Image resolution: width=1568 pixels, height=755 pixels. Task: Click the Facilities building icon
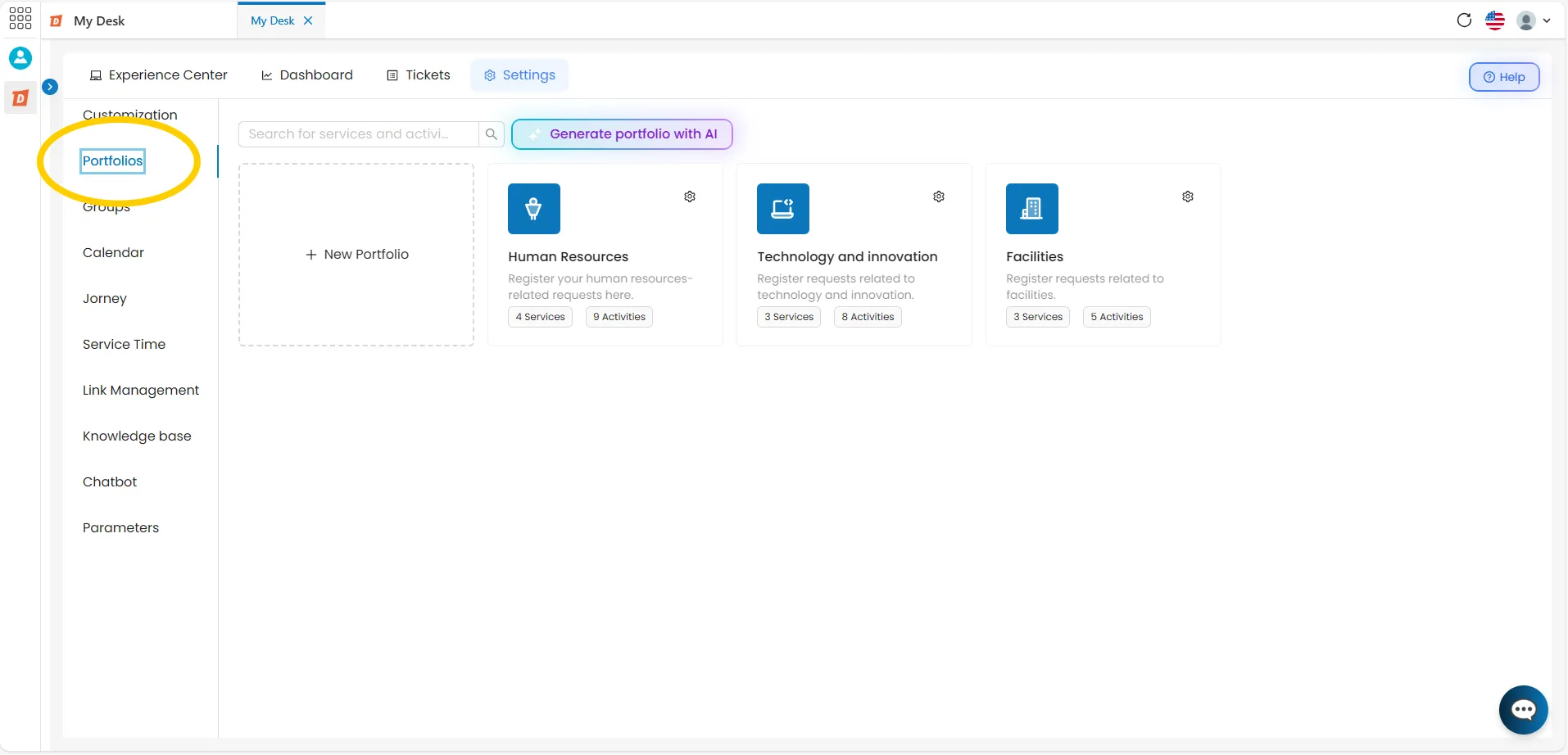point(1032,209)
